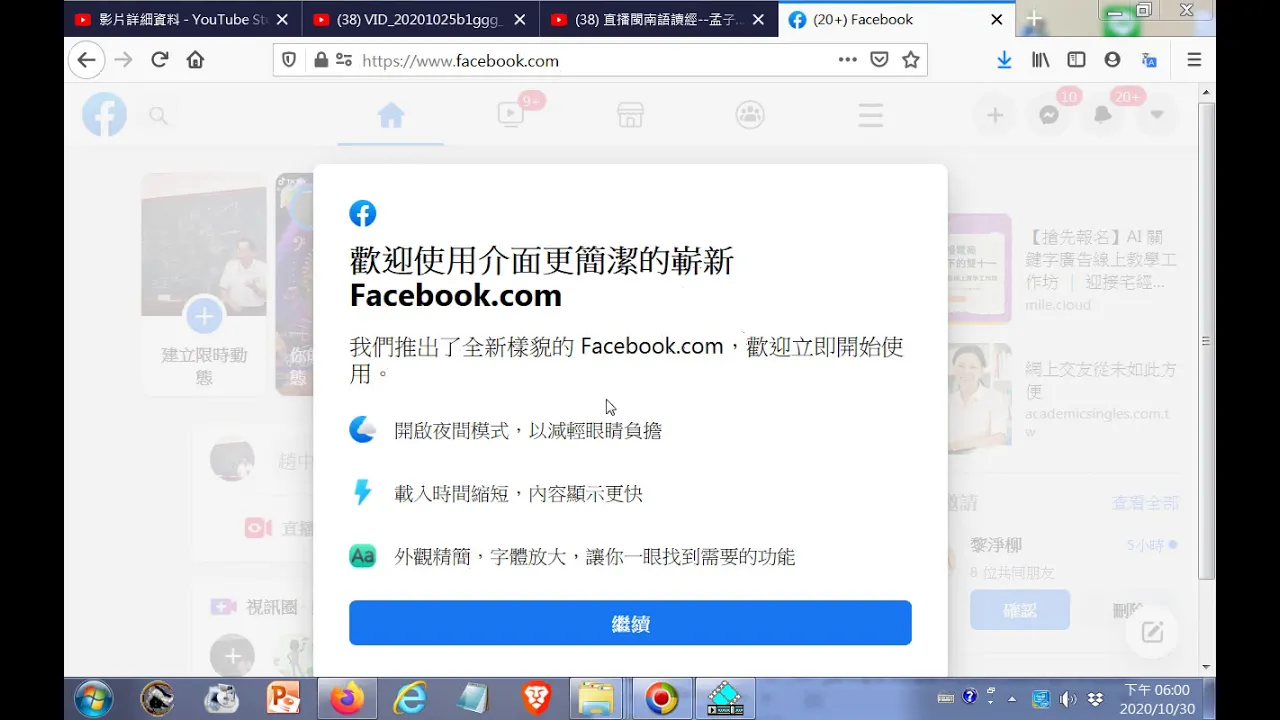Image resolution: width=1280 pixels, height=720 pixels.
Task: Open a new browser tab
Action: [x=1034, y=19]
